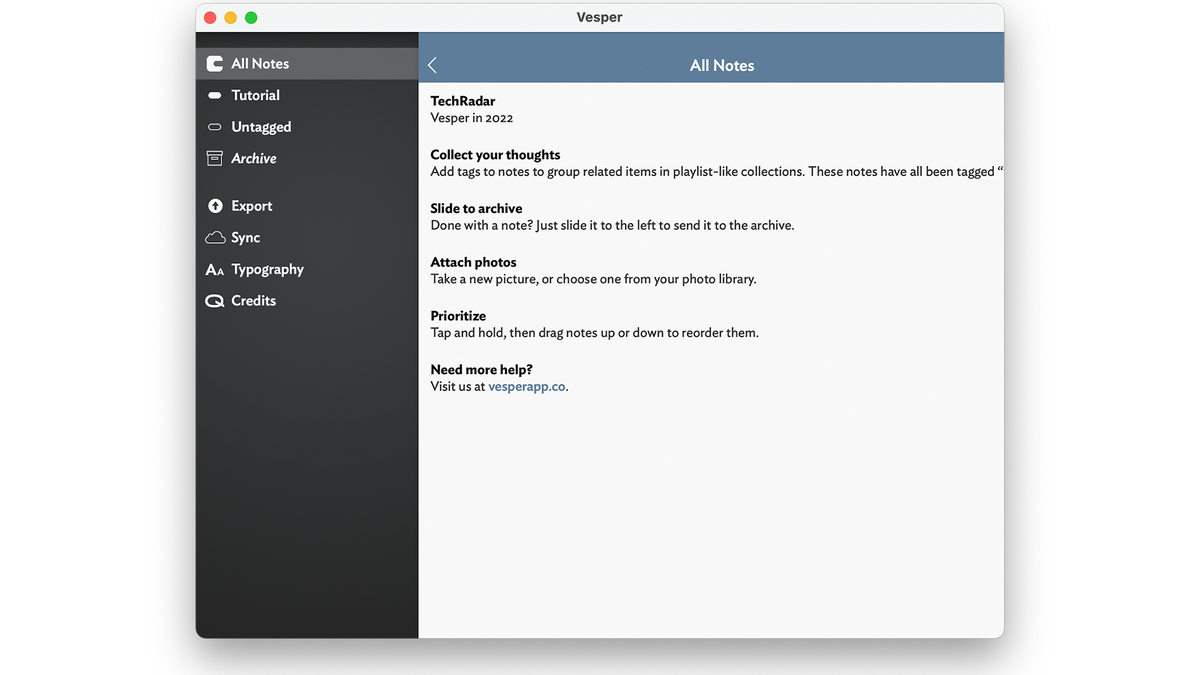The height and width of the screenshot is (675, 1200).
Task: Click the green fullscreen window button
Action: click(251, 18)
